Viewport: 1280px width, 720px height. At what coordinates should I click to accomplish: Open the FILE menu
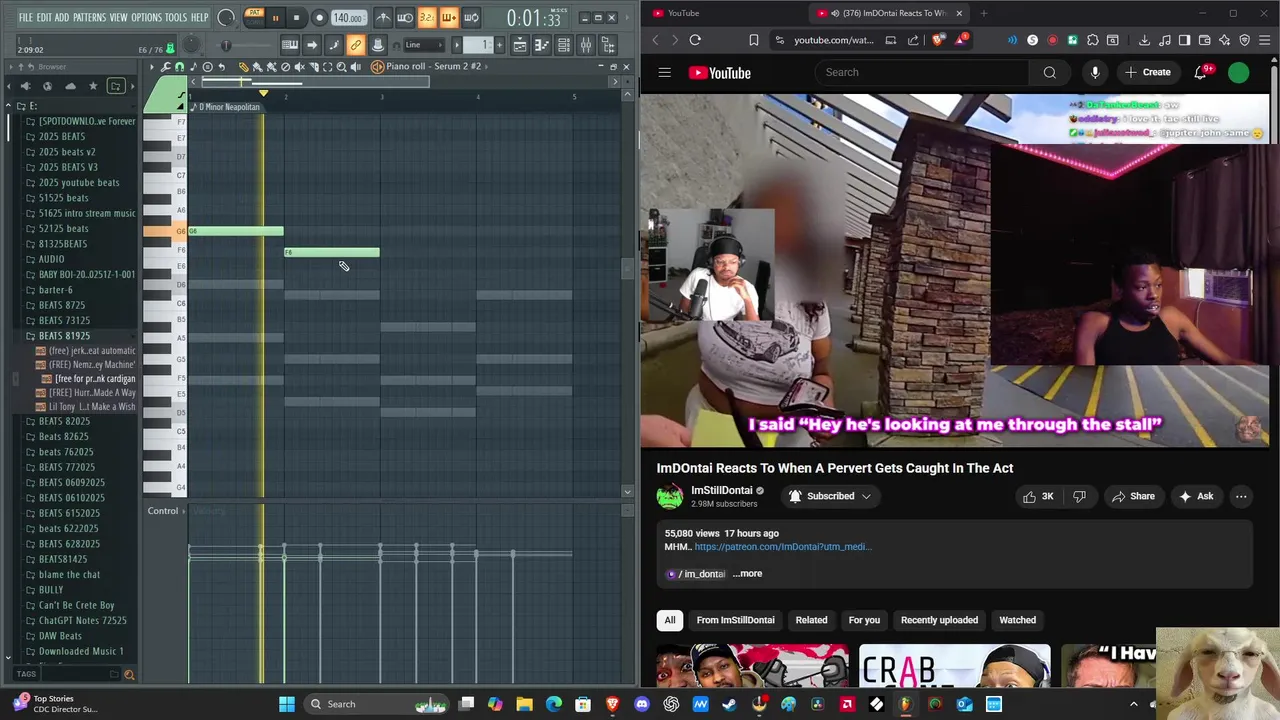point(25,17)
